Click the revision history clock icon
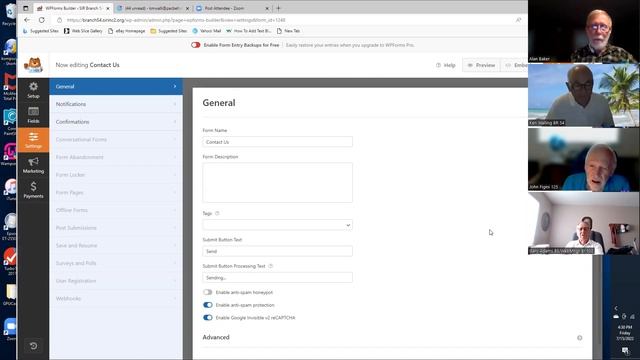The image size is (640, 360). (33, 346)
